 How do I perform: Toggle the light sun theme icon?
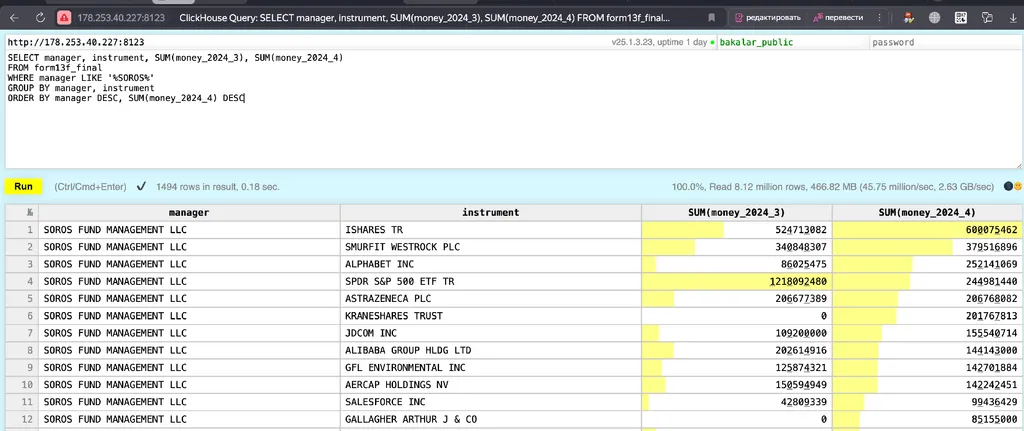click(x=1018, y=186)
